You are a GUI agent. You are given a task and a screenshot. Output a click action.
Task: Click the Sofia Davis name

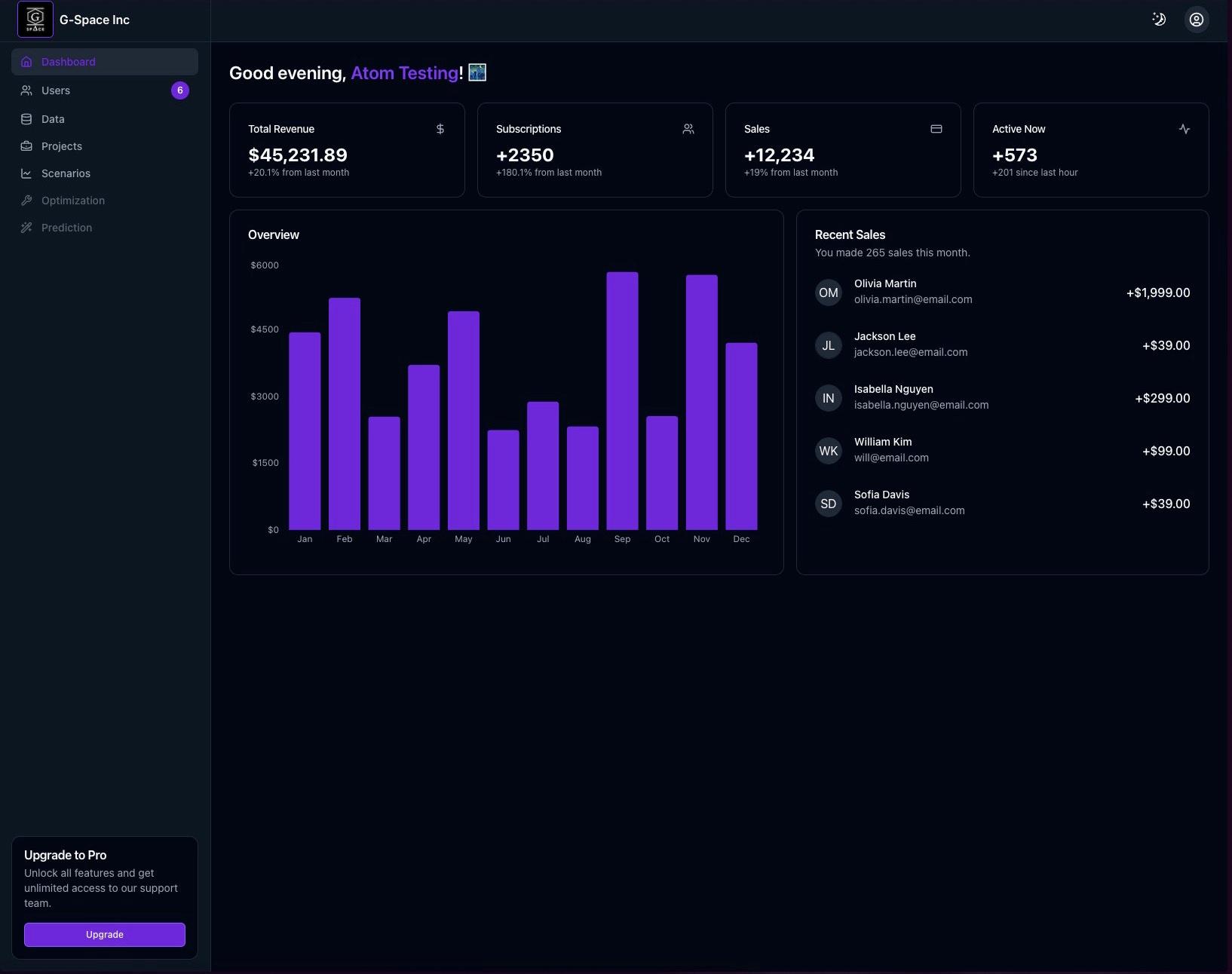click(x=882, y=495)
